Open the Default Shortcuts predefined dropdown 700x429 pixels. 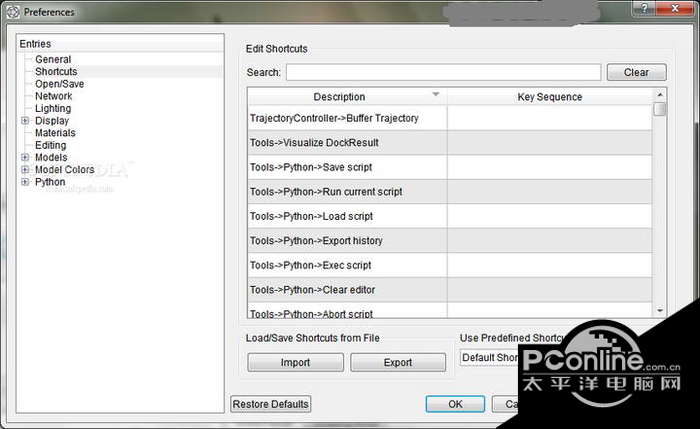[x=489, y=358]
